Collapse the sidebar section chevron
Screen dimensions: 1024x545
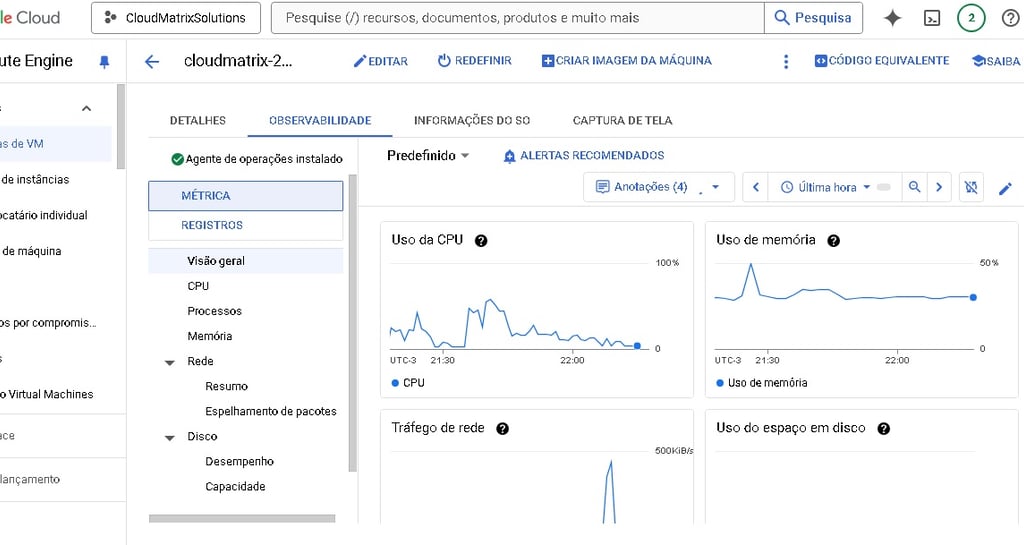(x=86, y=108)
